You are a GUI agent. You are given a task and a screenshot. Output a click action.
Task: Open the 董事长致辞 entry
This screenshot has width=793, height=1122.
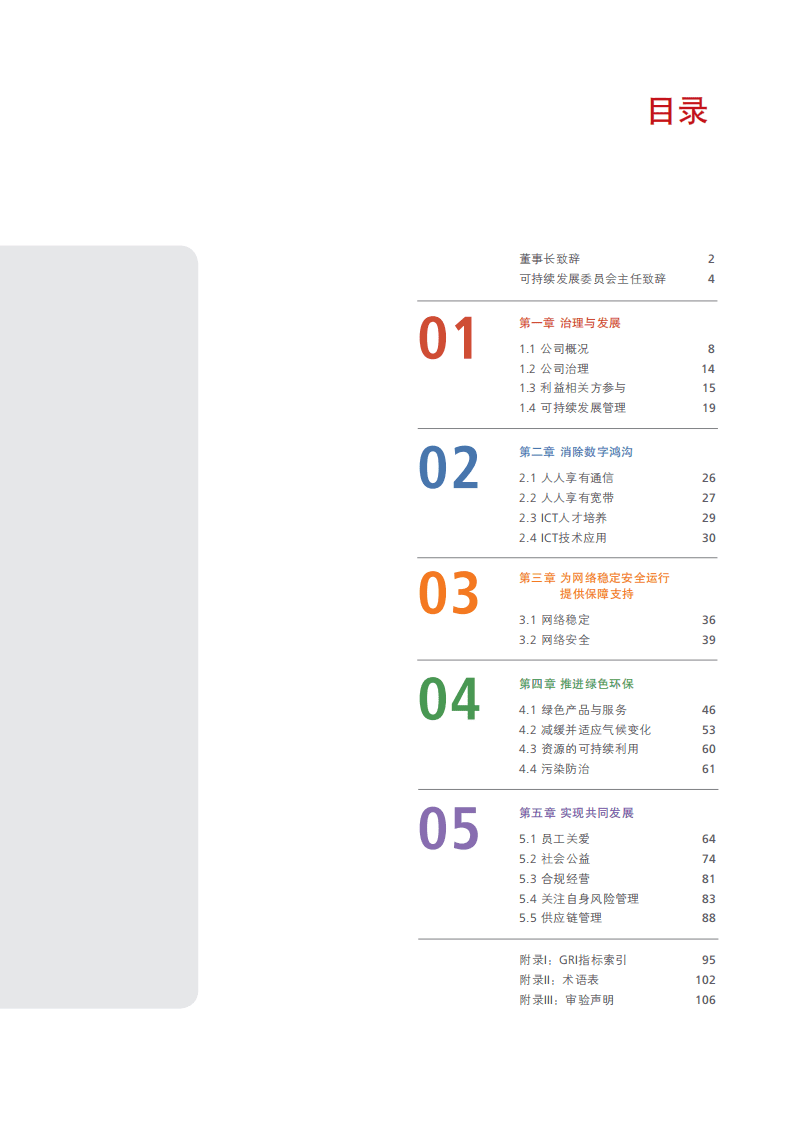pos(550,259)
